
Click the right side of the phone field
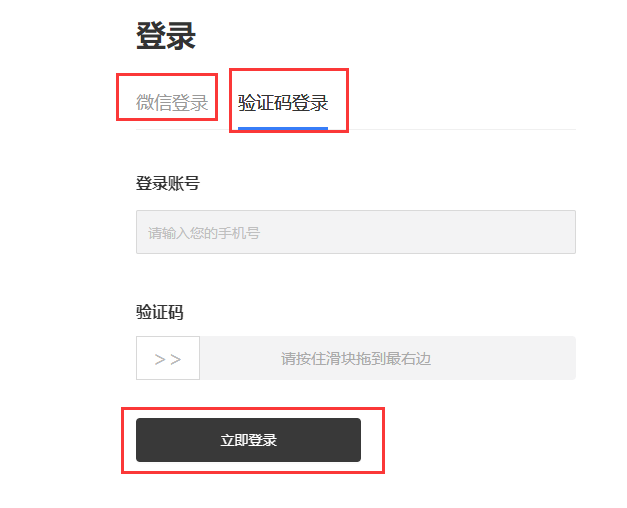[540, 232]
